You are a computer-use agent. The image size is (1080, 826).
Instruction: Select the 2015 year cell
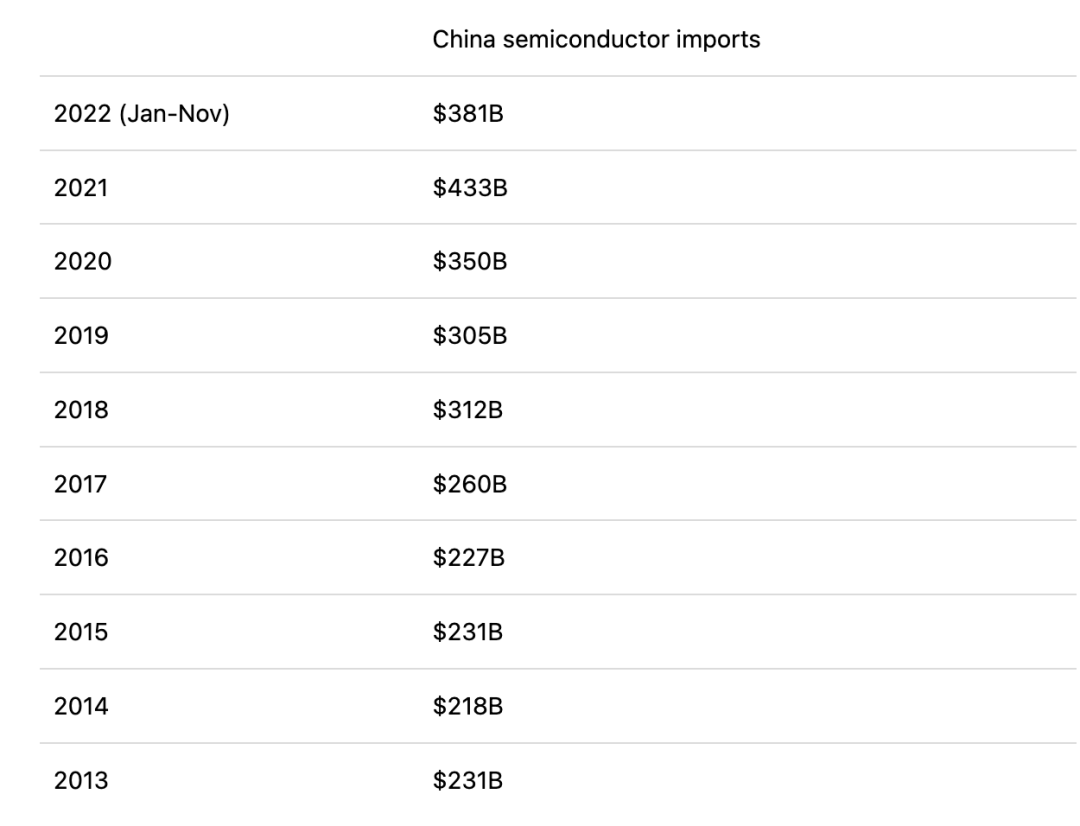click(81, 632)
